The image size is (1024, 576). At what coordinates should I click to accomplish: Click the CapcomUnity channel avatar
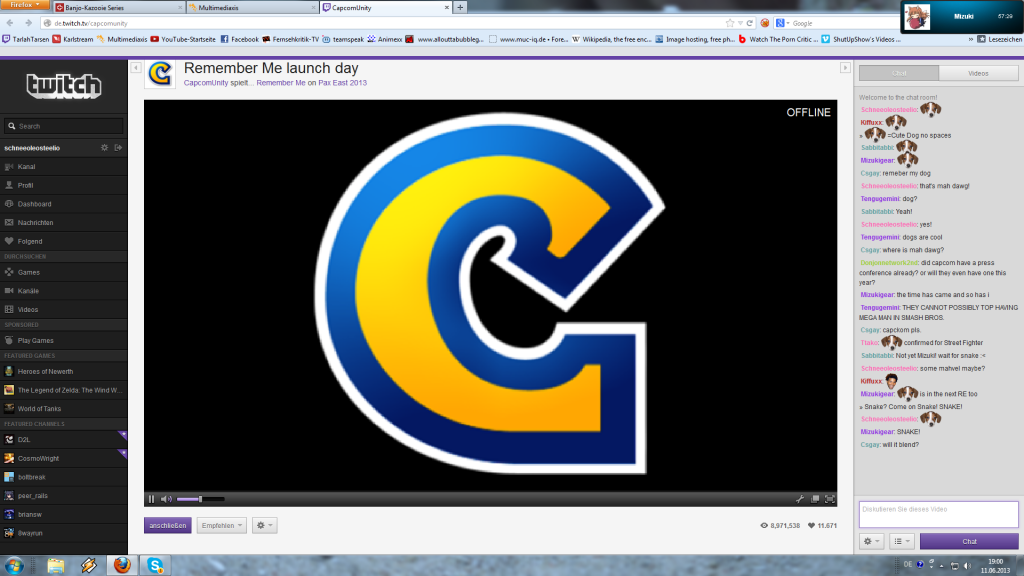coord(160,74)
